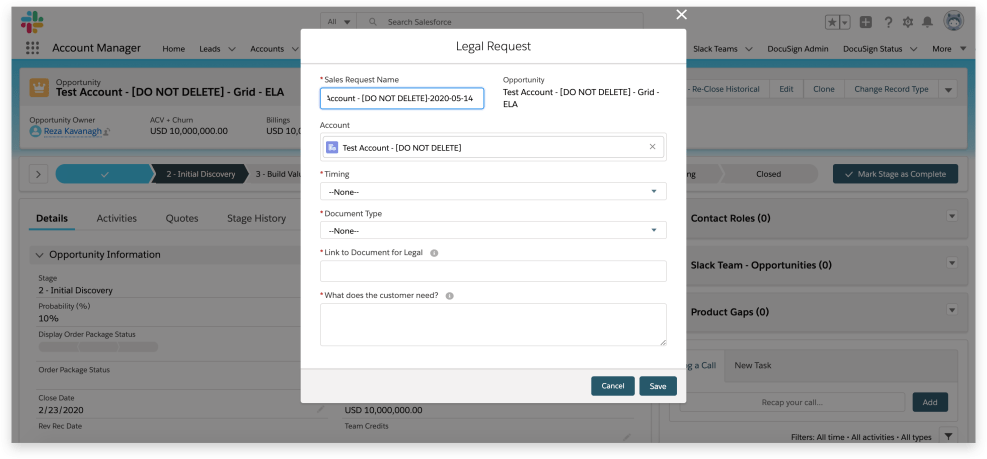Open the notifications bell icon

click(927, 22)
